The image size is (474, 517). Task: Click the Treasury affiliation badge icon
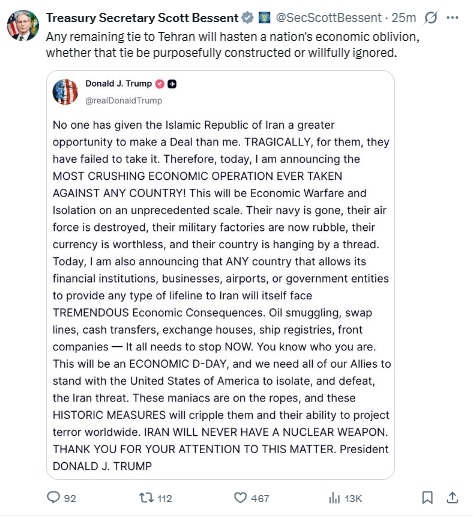click(x=264, y=18)
